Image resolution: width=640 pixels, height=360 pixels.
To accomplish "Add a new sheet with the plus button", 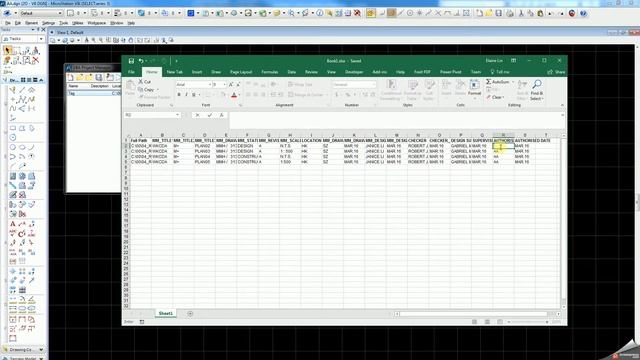I will pyautogui.click(x=190, y=313).
